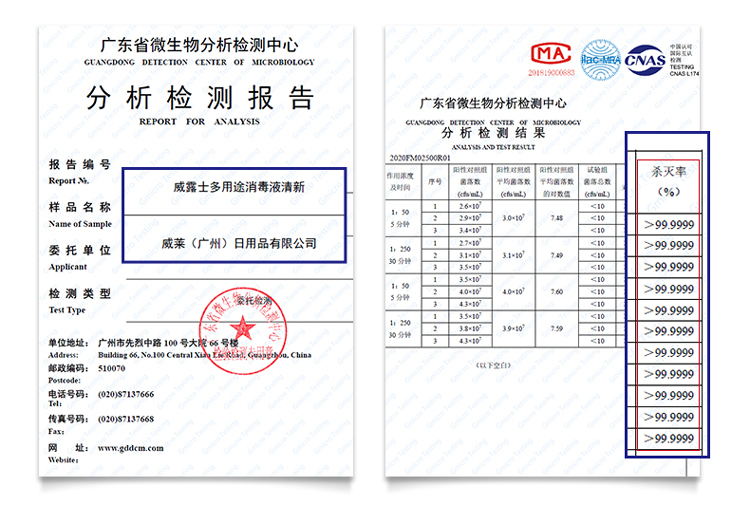750x524 pixels.
Task: Click the Test Type label
Action: click(x=67, y=310)
